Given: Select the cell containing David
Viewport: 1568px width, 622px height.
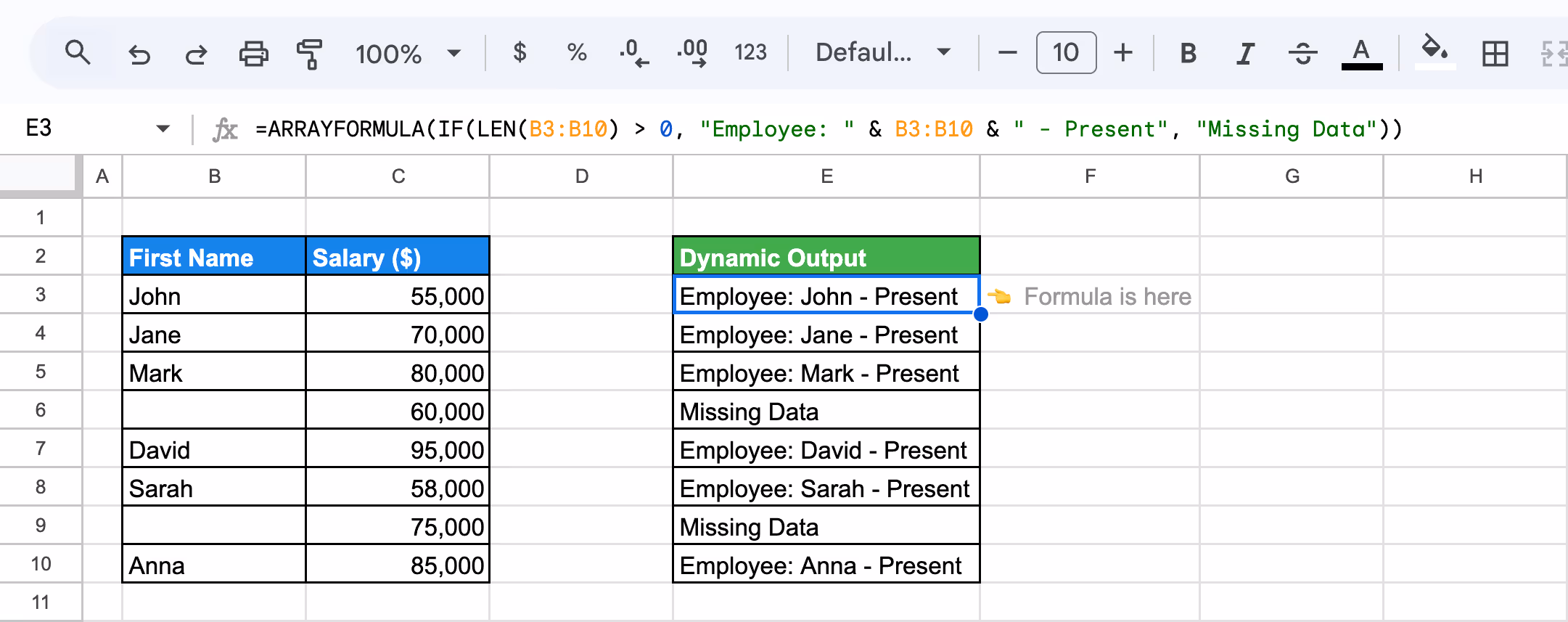Looking at the screenshot, I should pyautogui.click(x=214, y=449).
